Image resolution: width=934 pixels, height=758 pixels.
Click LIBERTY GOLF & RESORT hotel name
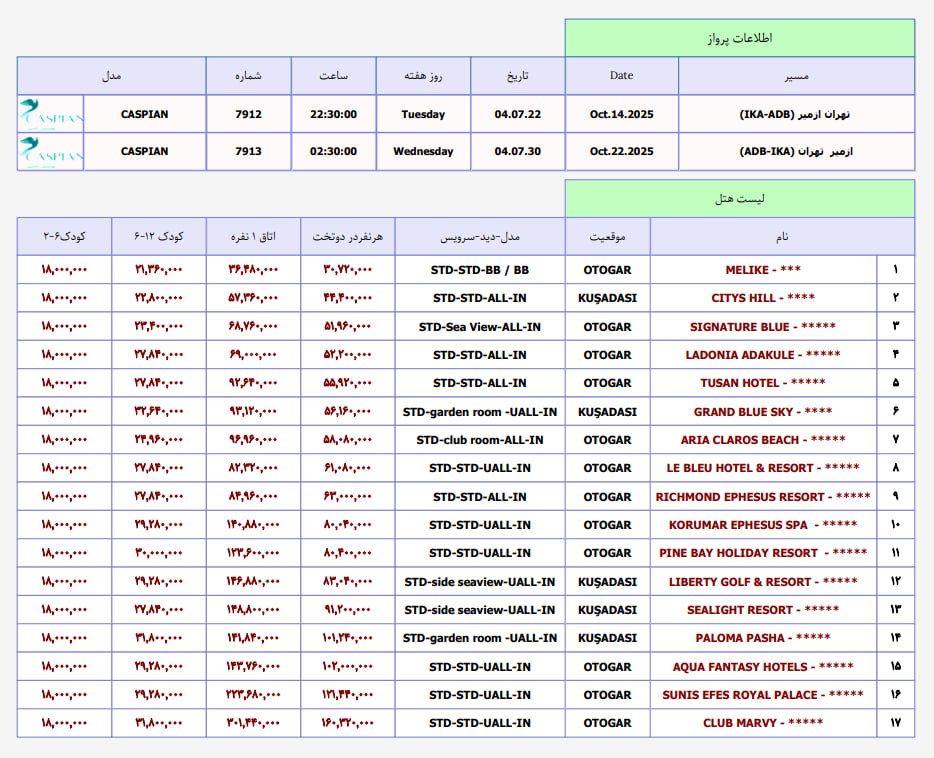(x=763, y=582)
